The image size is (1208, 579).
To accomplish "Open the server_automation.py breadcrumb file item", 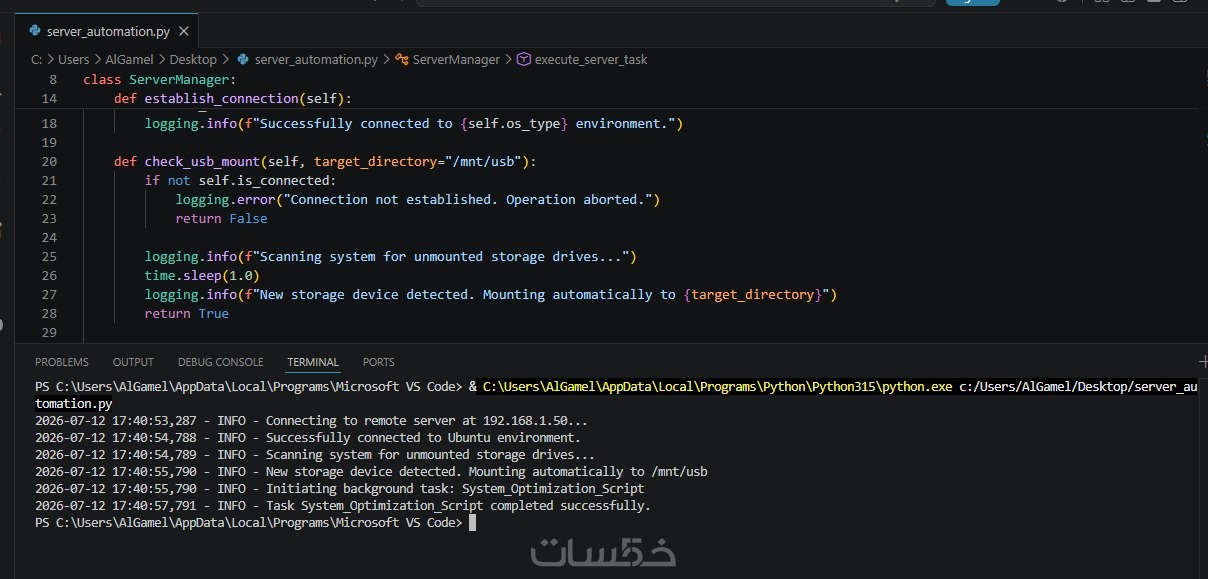I will coord(307,60).
